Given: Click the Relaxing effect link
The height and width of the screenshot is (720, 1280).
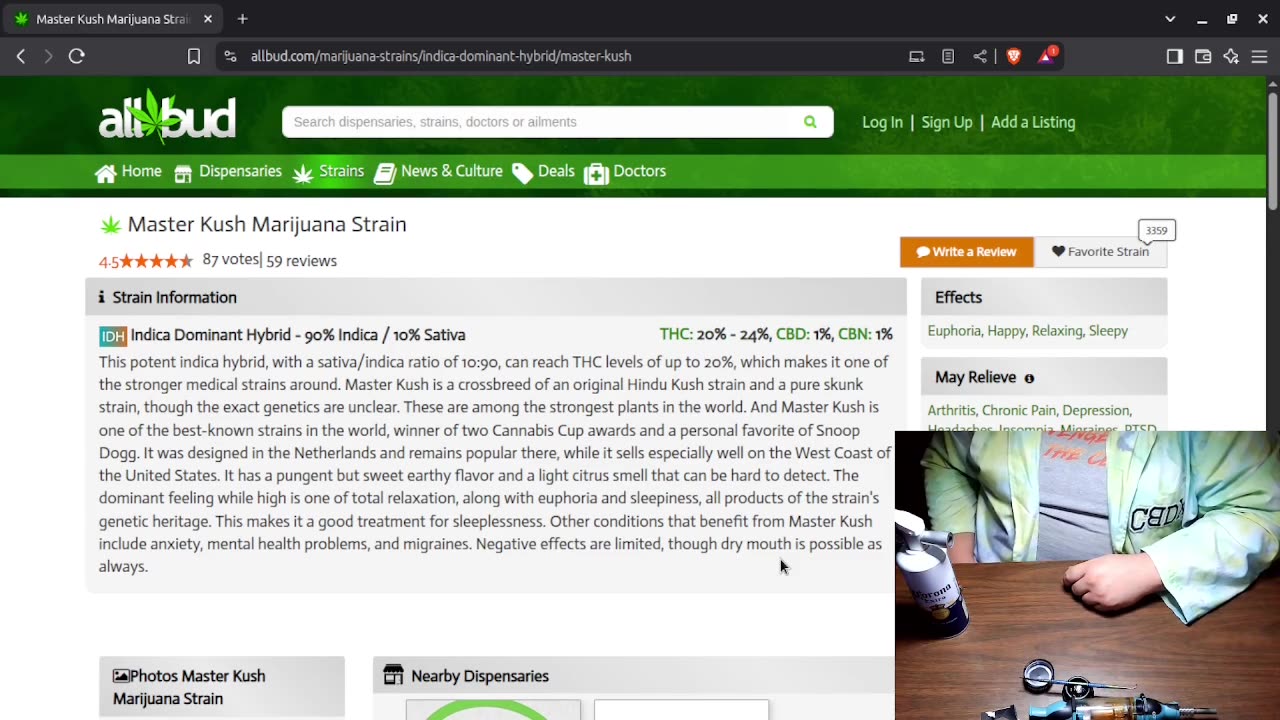Looking at the screenshot, I should point(1057,331).
